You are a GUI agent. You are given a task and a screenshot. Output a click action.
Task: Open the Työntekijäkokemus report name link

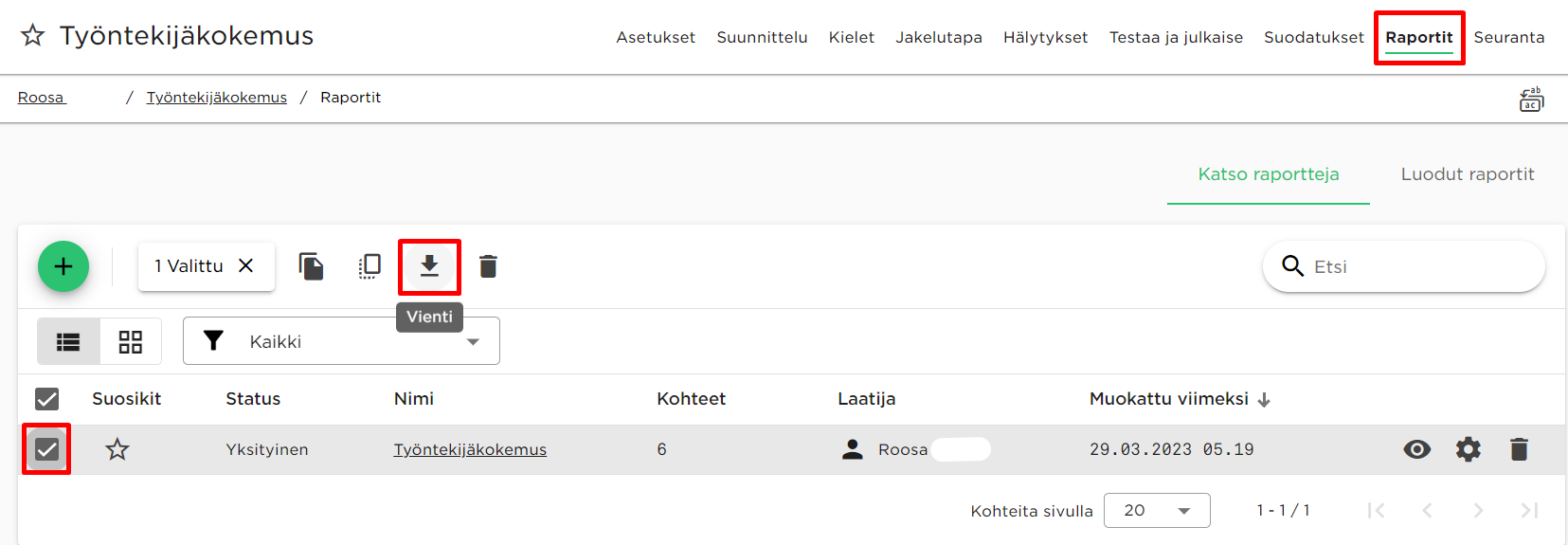point(470,449)
